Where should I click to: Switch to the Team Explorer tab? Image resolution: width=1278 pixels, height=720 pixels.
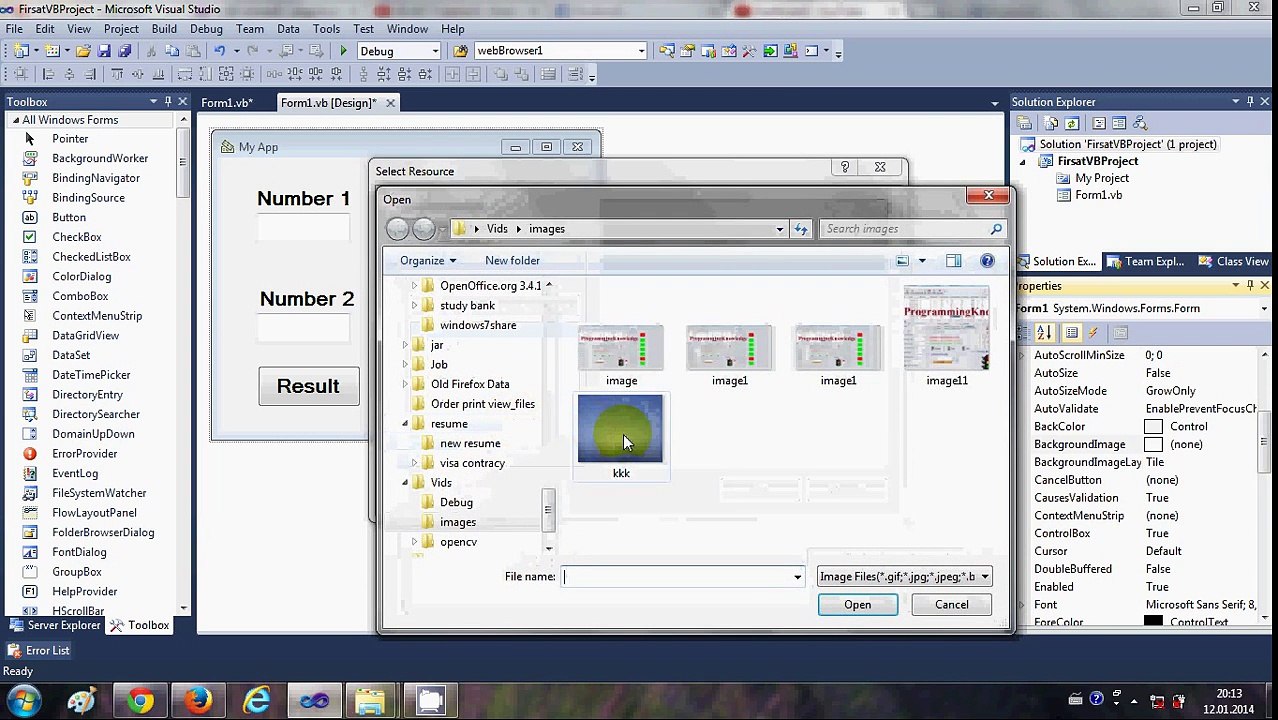[x=1145, y=262]
